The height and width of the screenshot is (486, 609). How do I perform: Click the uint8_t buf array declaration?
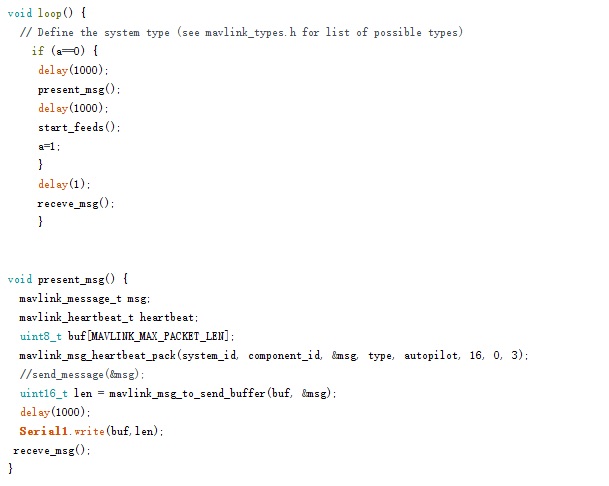click(x=127, y=336)
